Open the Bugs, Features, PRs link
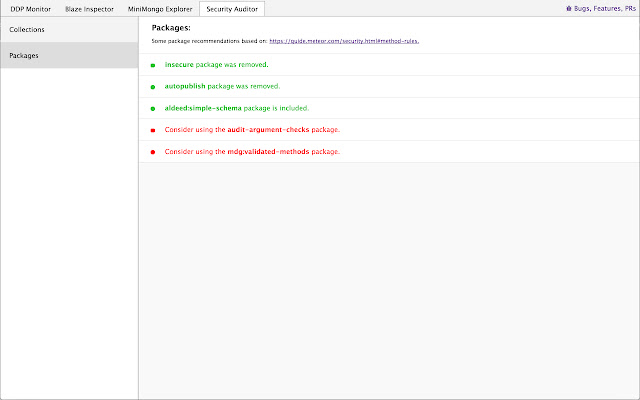 tap(605, 8)
